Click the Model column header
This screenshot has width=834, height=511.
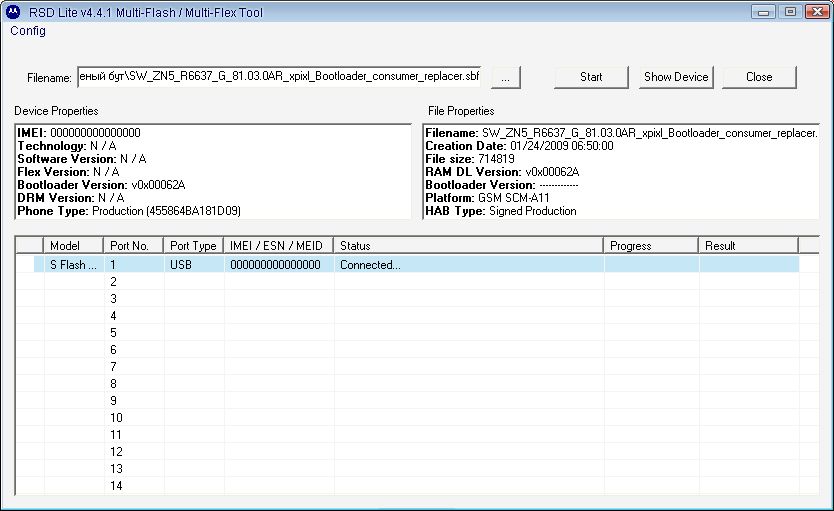tap(73, 246)
